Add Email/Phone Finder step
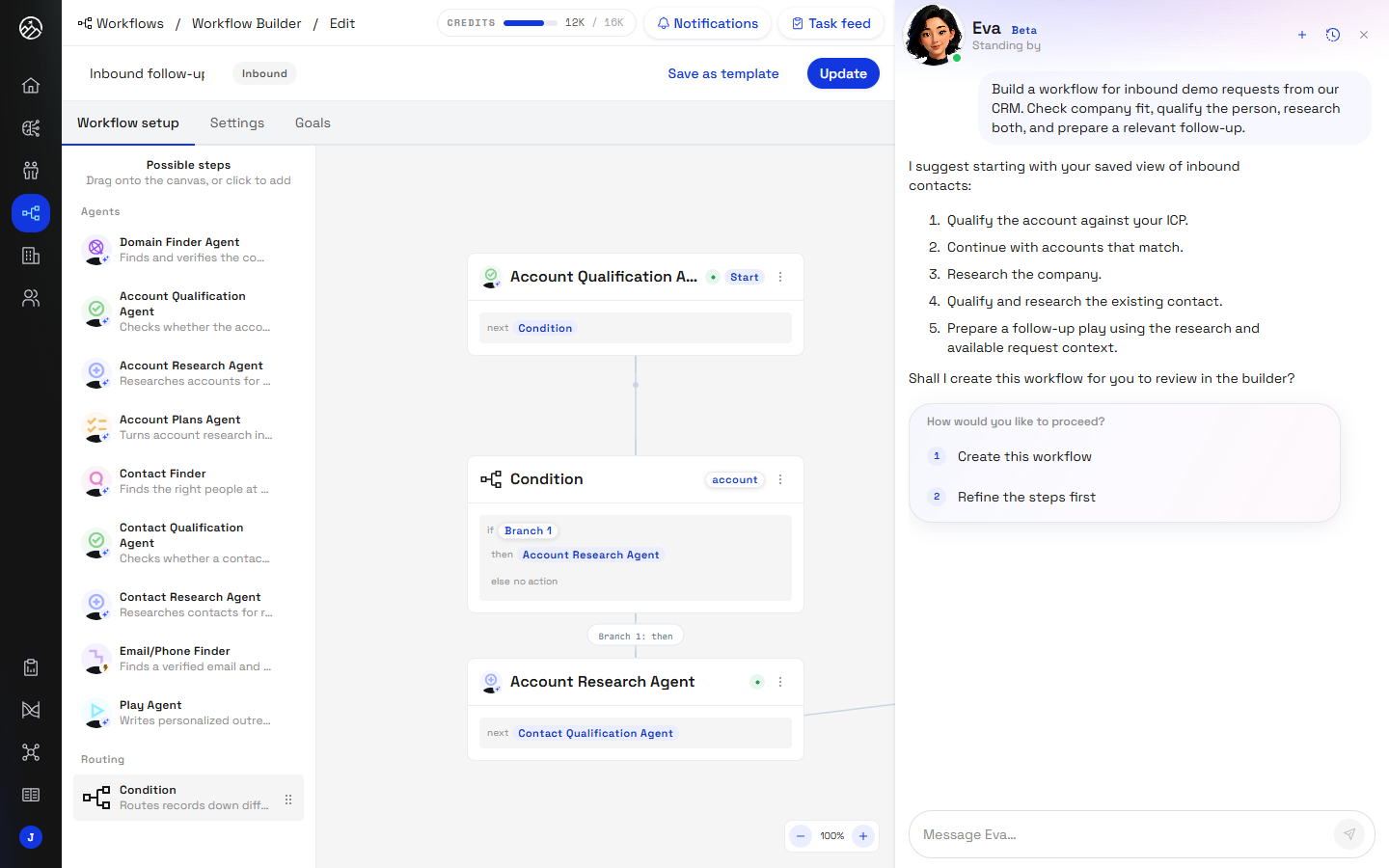 (x=188, y=659)
